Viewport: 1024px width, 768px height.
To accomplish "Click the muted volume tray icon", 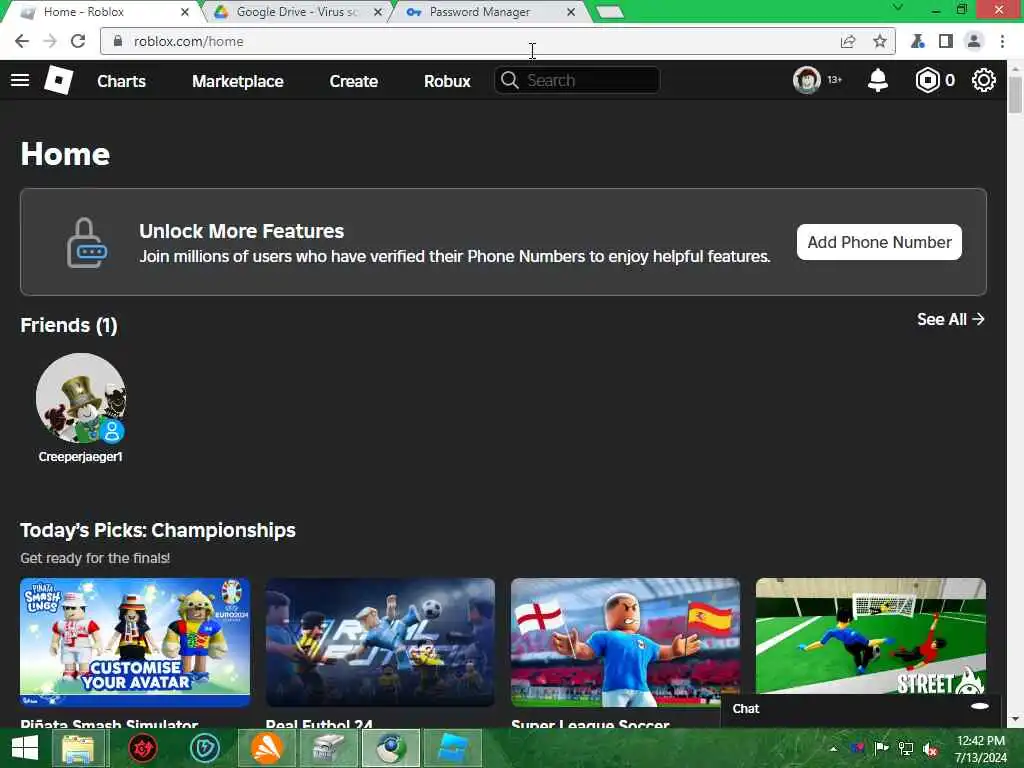I will [x=931, y=748].
